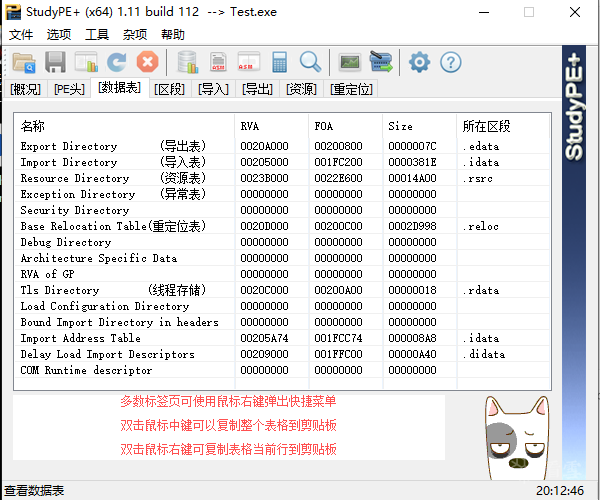Click the window with bar chart icon
This screenshot has width=600, height=500.
[x=86, y=62]
